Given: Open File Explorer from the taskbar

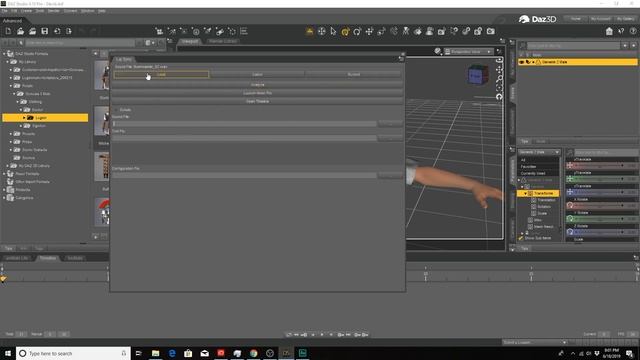Looking at the screenshot, I should pos(156,353).
